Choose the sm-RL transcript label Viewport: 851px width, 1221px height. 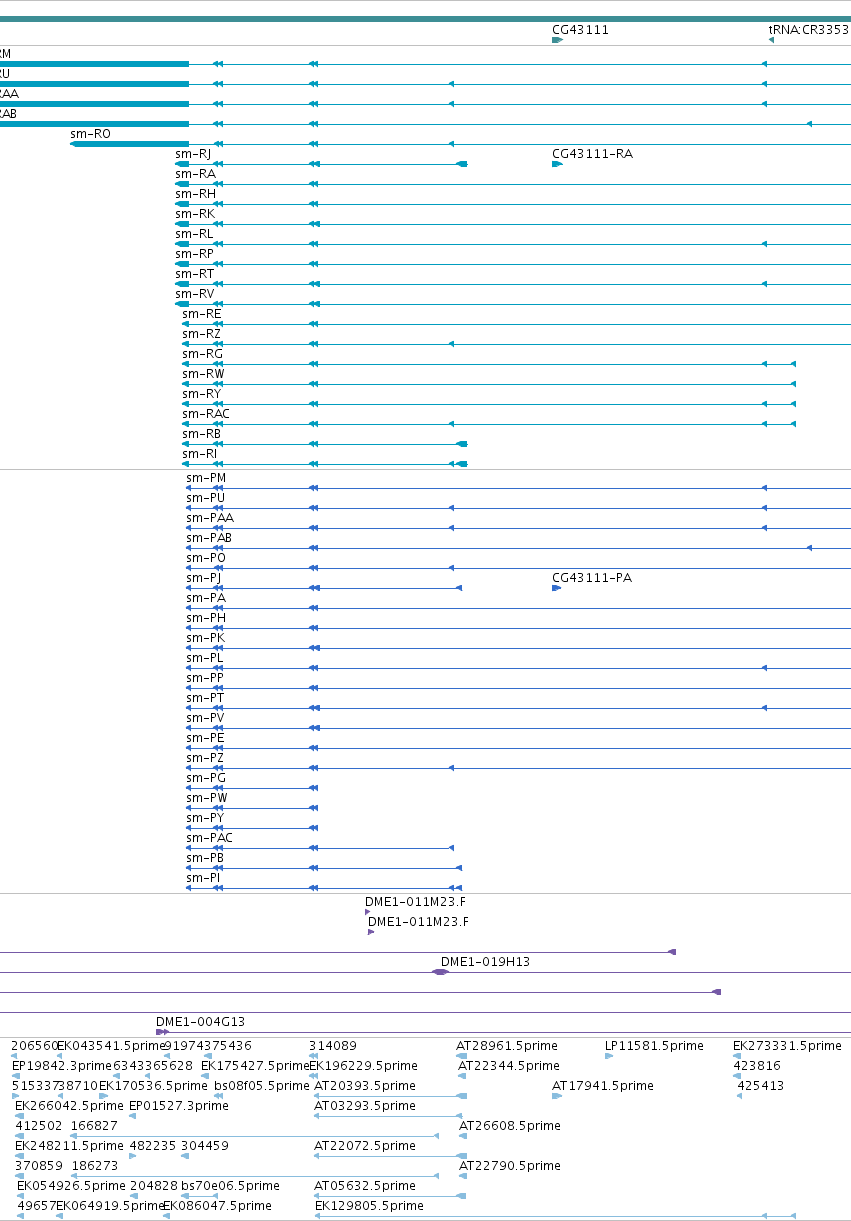point(194,234)
